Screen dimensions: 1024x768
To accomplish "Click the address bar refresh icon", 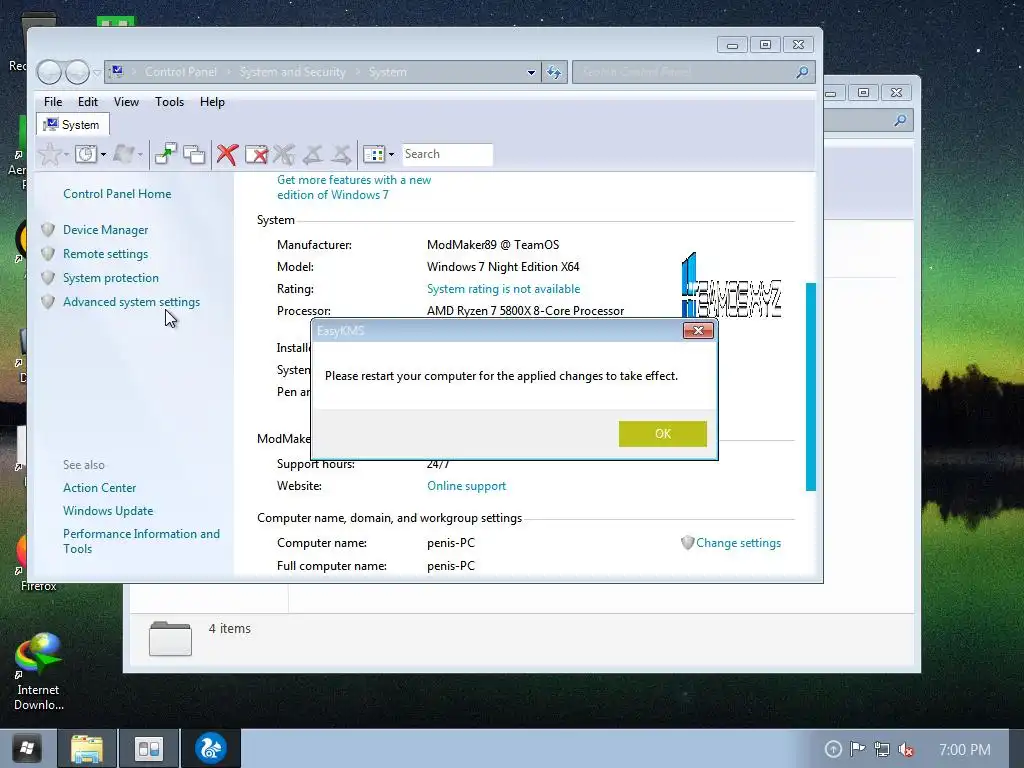I will [x=554, y=72].
